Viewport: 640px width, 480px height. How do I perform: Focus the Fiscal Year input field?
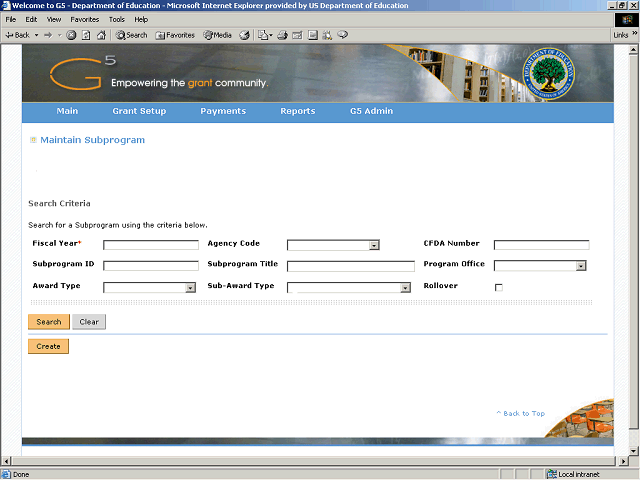pos(151,245)
